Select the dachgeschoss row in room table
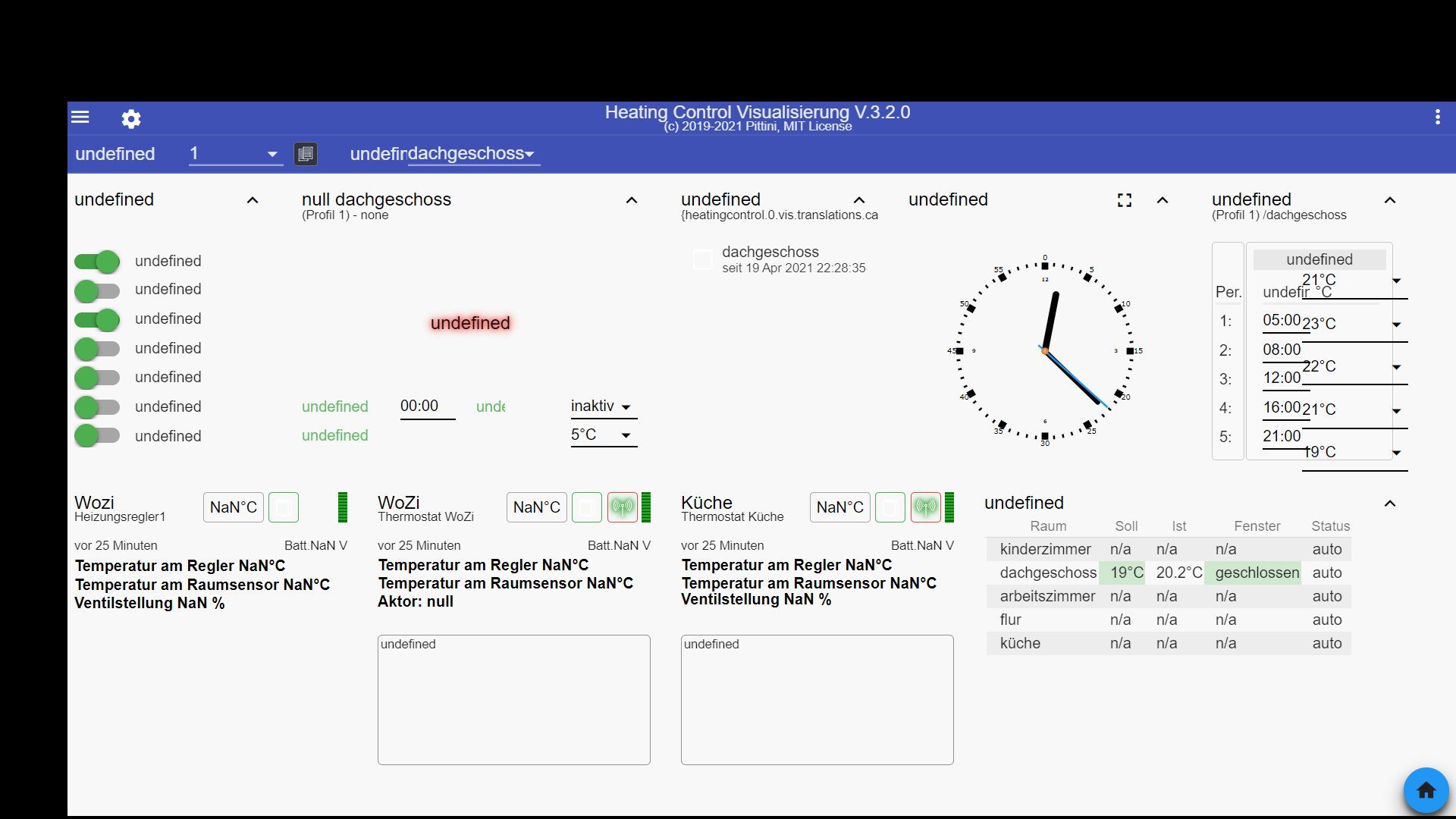Viewport: 1456px width, 819px height. click(x=1048, y=573)
